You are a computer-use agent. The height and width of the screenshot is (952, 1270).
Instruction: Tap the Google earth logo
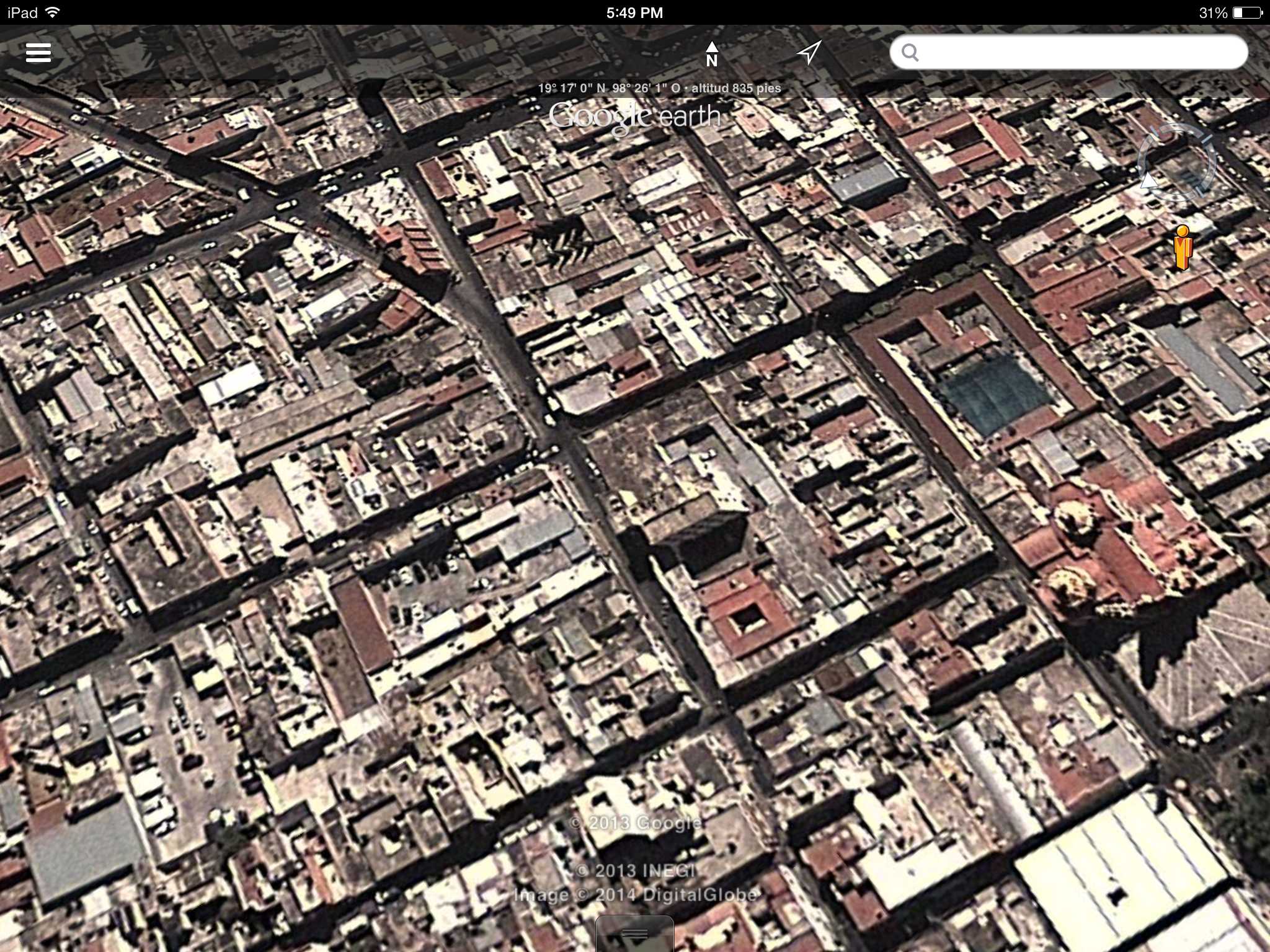(x=634, y=117)
